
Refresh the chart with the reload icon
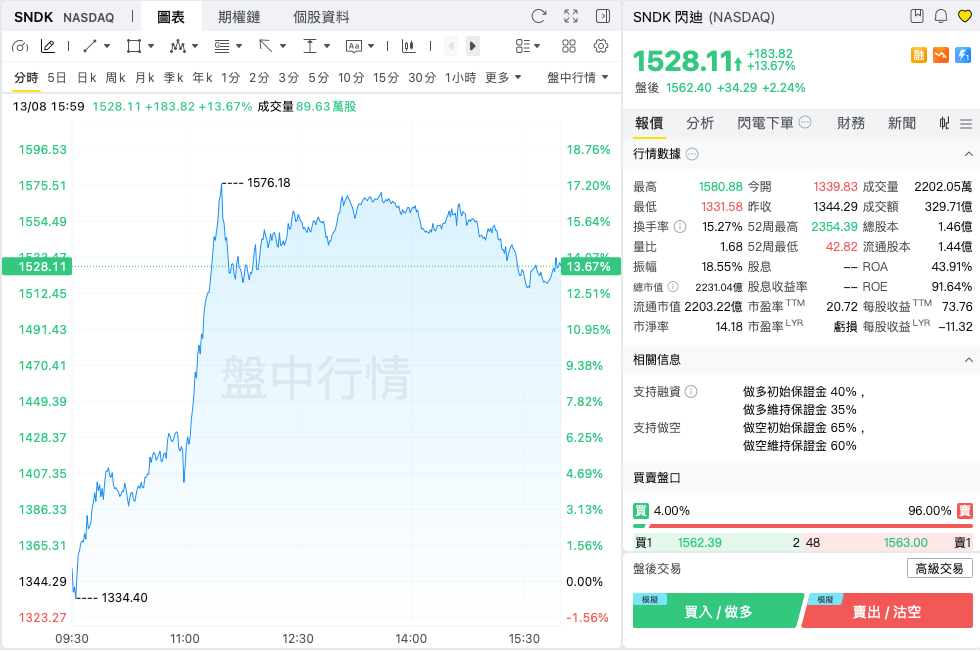point(539,16)
